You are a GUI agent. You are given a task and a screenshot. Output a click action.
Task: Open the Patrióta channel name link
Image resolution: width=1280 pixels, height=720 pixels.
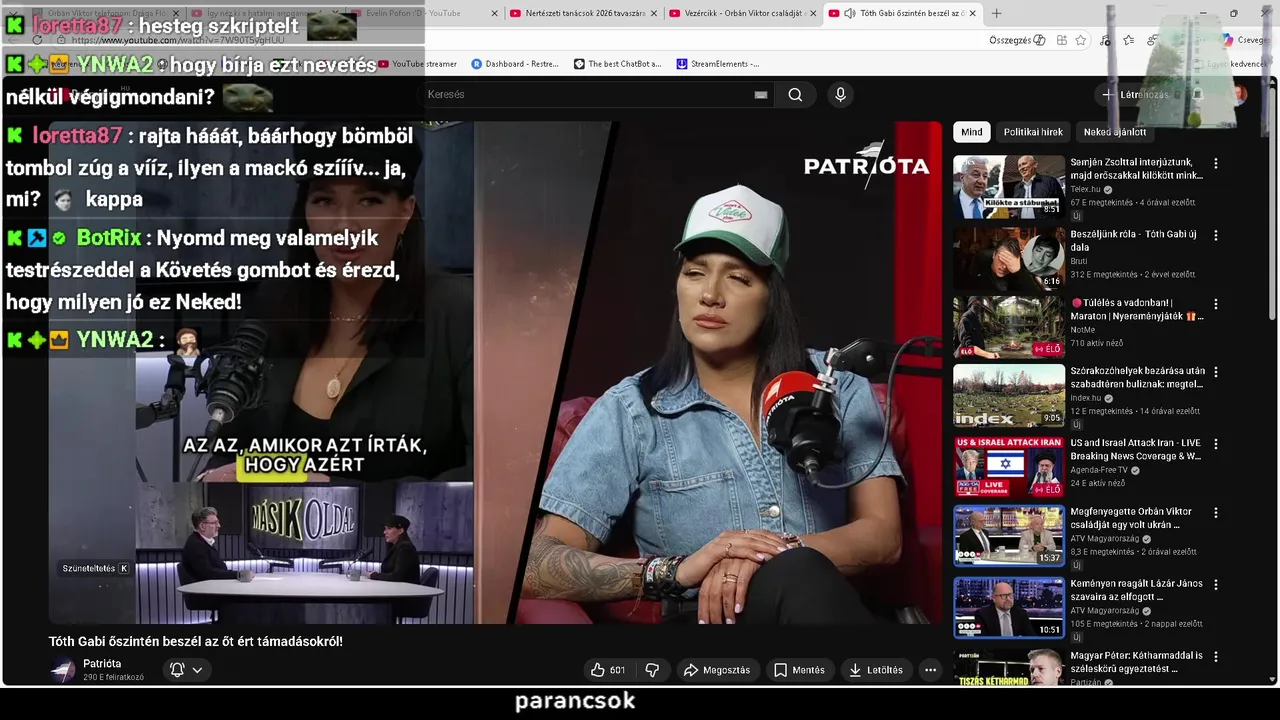click(x=102, y=664)
